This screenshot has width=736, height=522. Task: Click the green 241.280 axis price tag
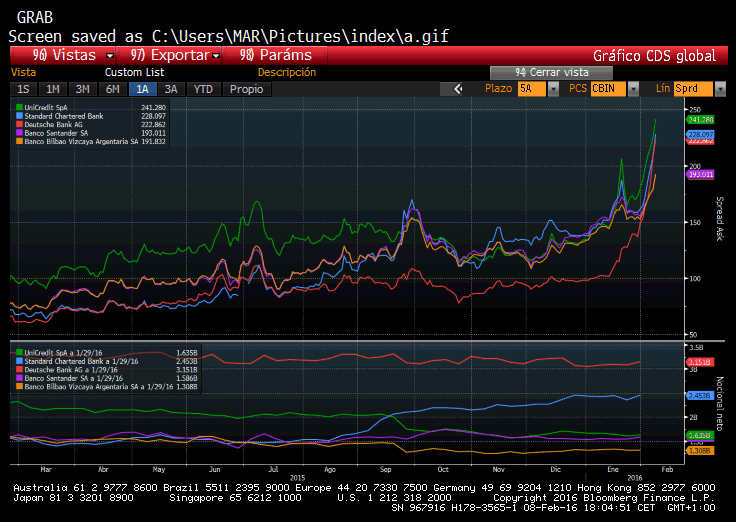[700, 120]
